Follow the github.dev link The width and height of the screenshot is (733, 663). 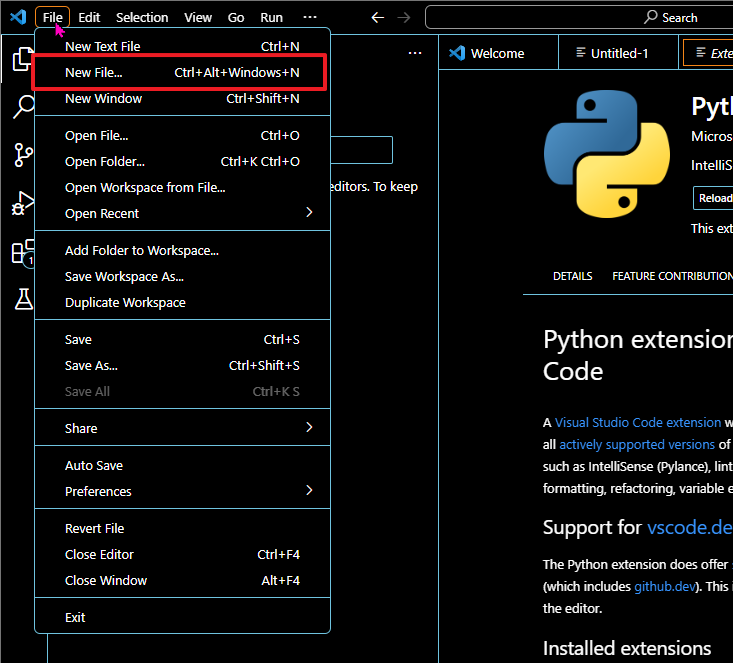click(x=665, y=587)
